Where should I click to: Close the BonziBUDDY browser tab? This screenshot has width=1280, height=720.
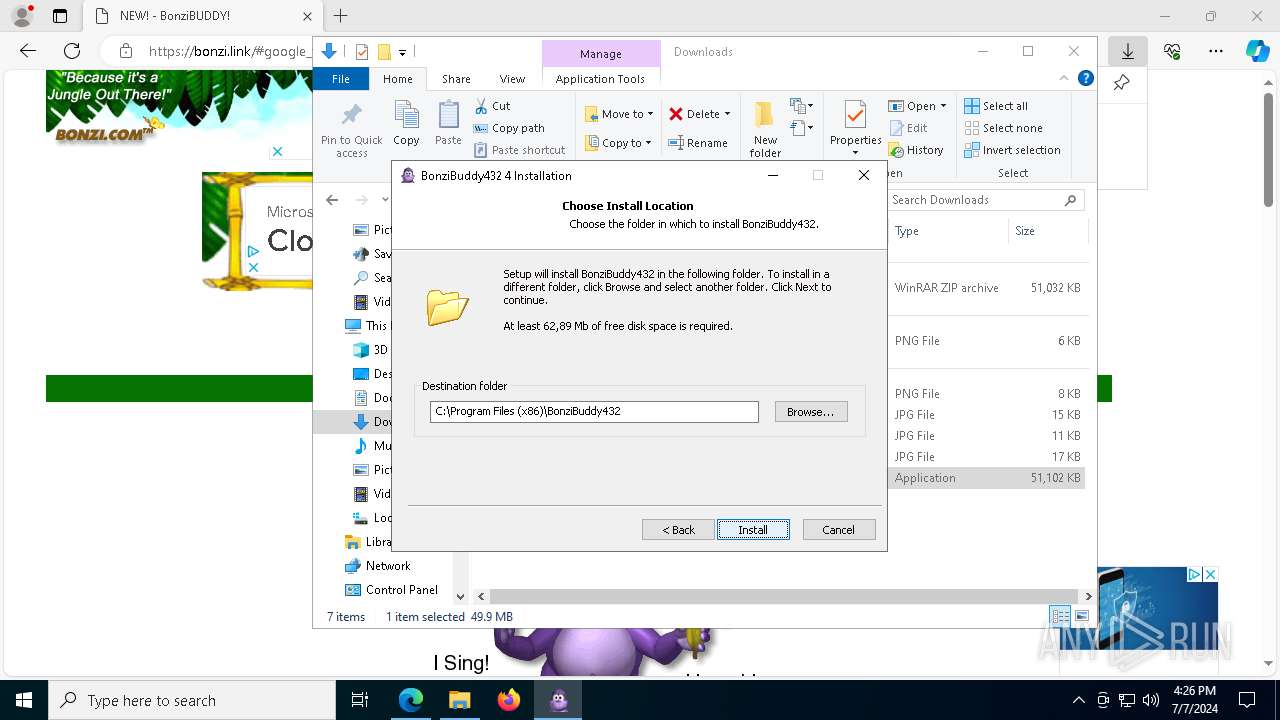pos(307,16)
